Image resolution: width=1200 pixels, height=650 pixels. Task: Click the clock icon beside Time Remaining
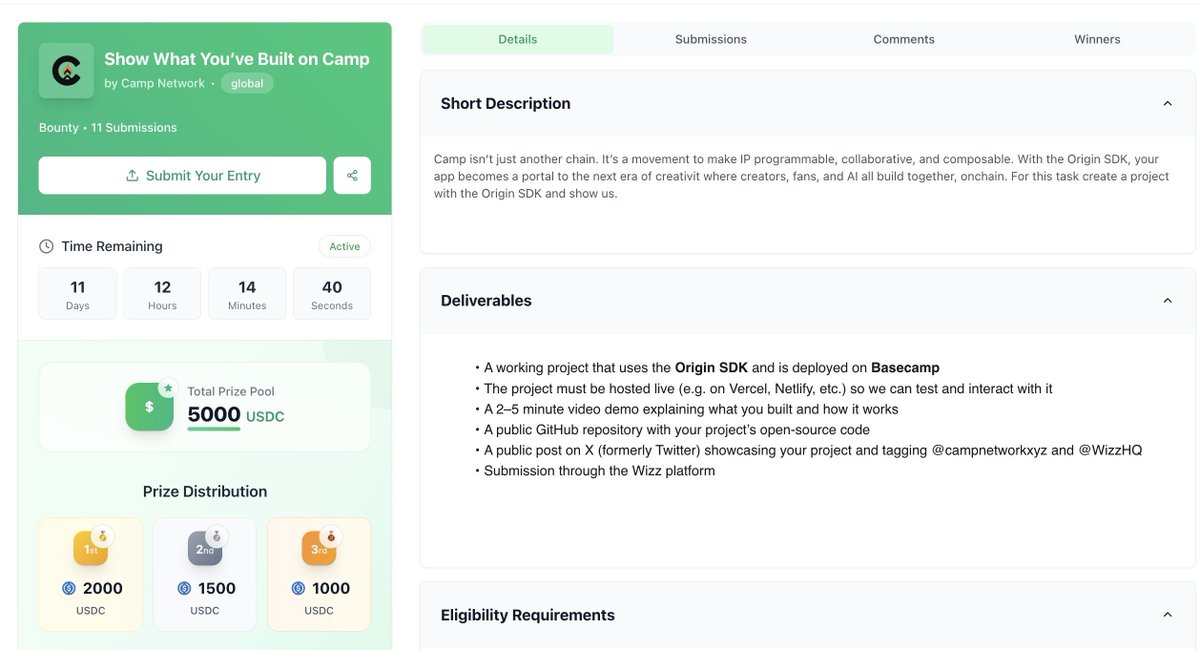pos(46,246)
